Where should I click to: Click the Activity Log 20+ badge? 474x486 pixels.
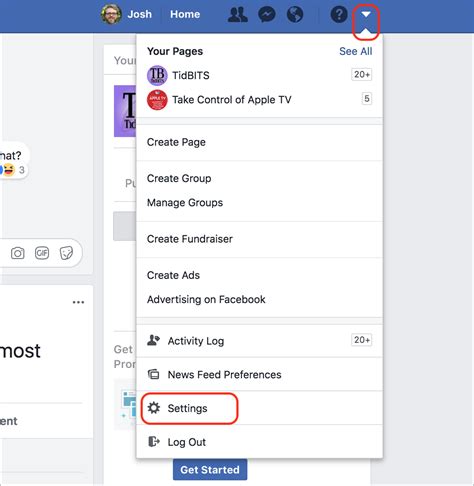pyautogui.click(x=362, y=340)
